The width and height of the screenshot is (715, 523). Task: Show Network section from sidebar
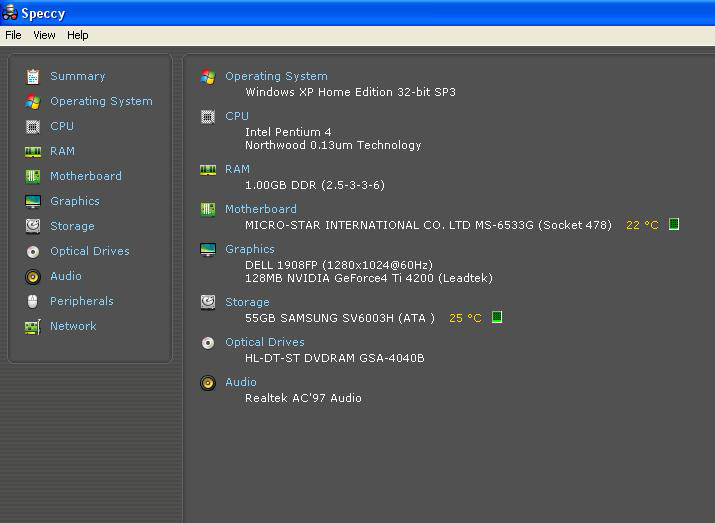73,326
